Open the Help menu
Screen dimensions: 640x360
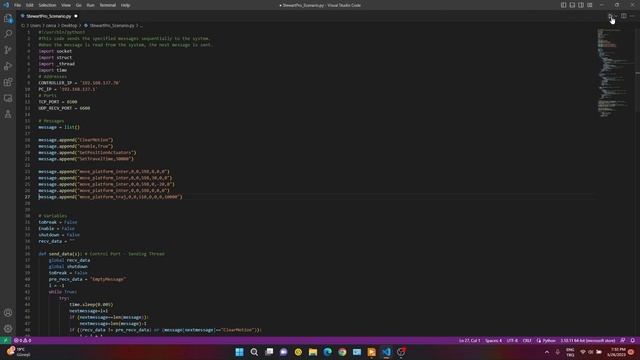click(125, 5)
